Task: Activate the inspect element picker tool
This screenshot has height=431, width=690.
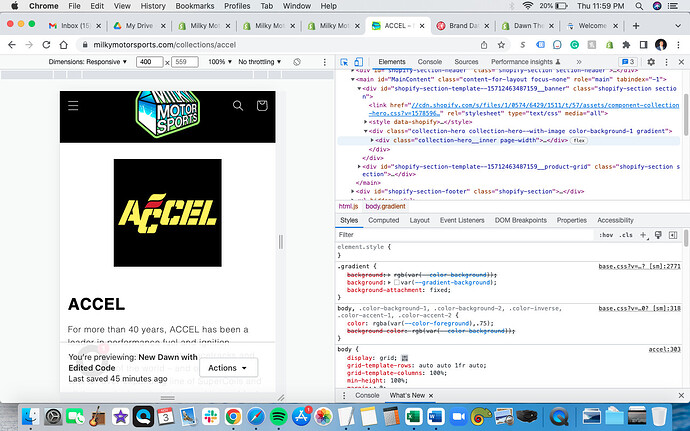Action: [x=344, y=62]
